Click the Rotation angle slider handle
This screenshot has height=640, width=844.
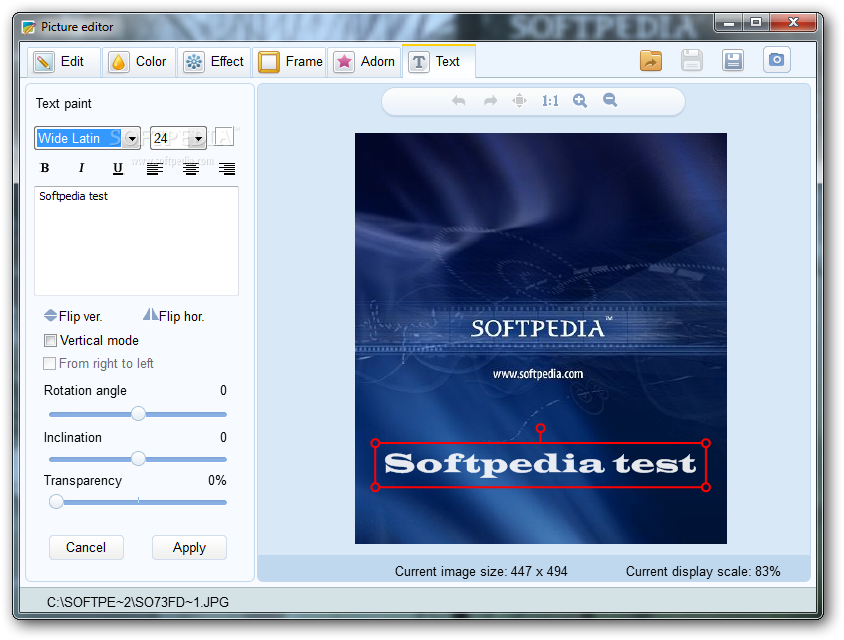138,413
